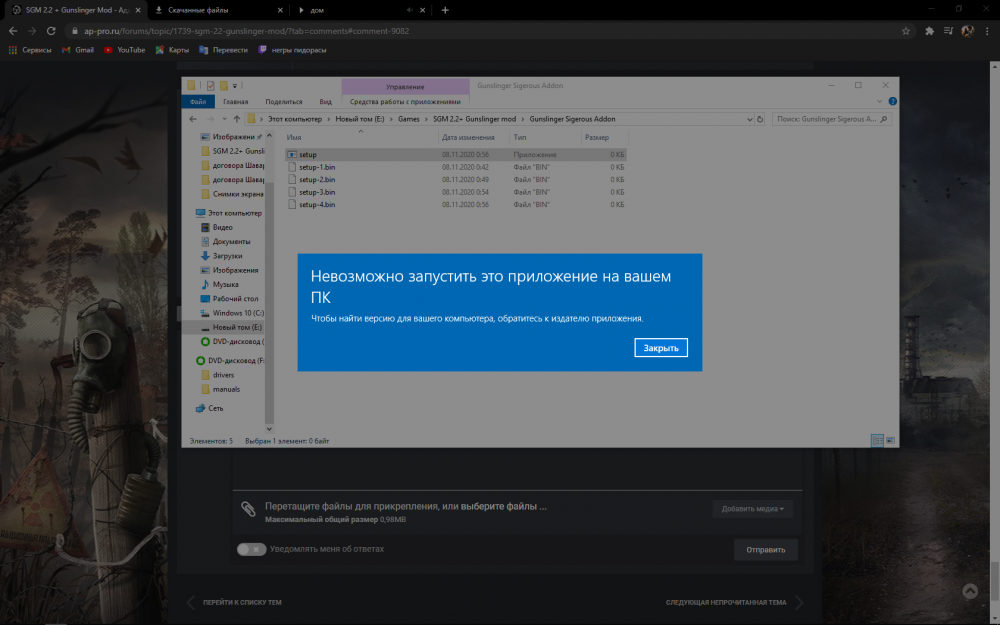Viewport: 1000px width, 625px height.
Task: Click the Закрыть button in the error dialog
Action: click(660, 348)
